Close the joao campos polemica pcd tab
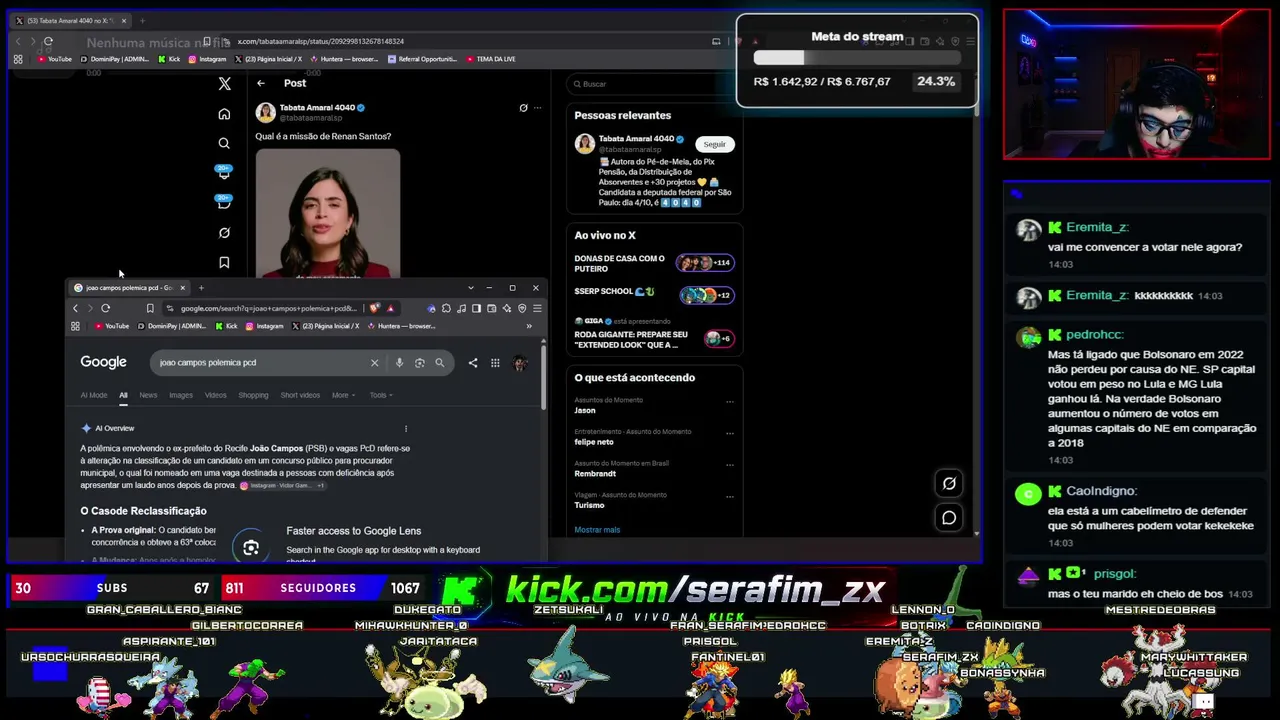Screen dimensions: 1280x720 pos(182,288)
